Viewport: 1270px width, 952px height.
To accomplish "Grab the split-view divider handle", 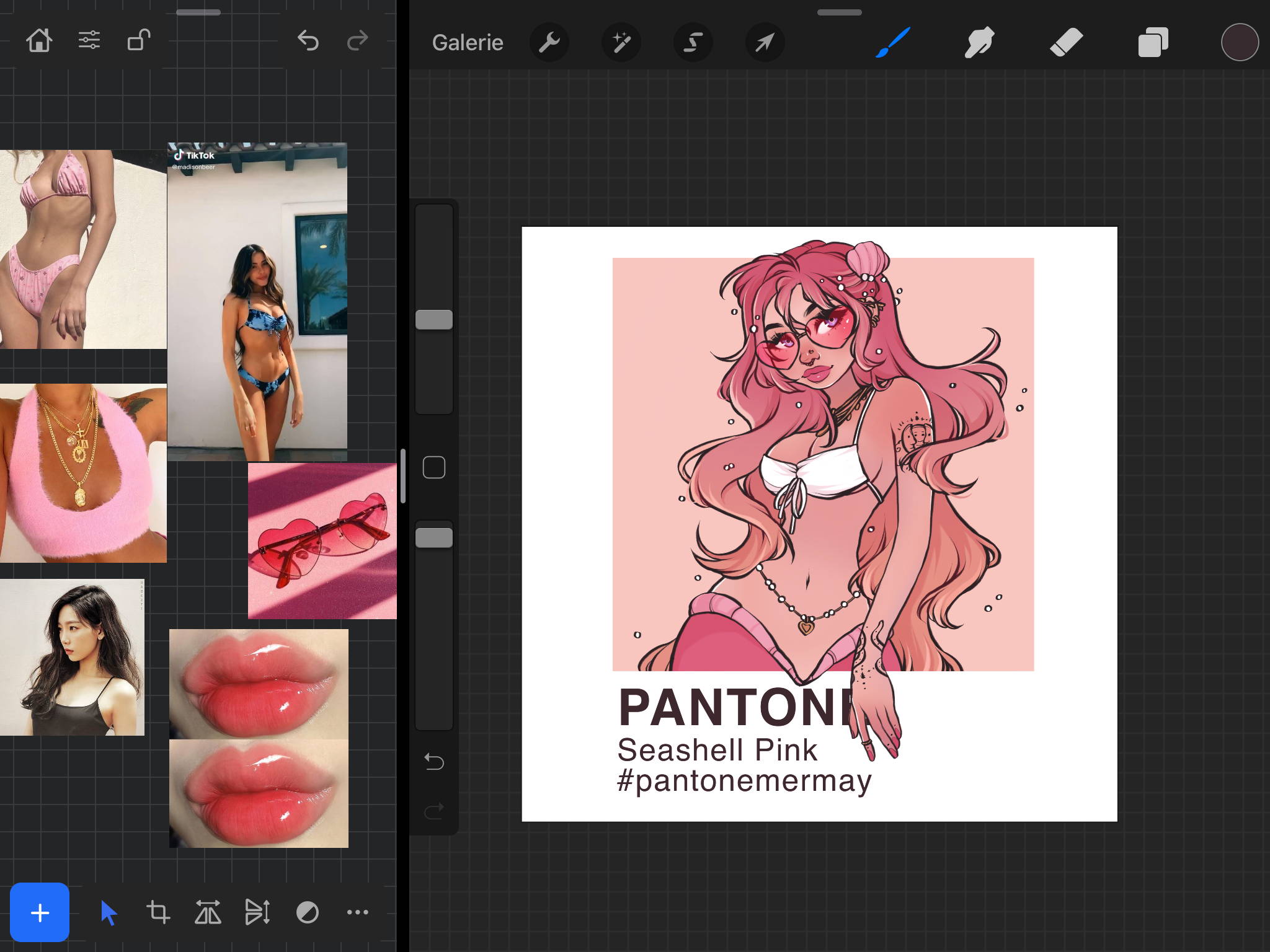I will (403, 476).
